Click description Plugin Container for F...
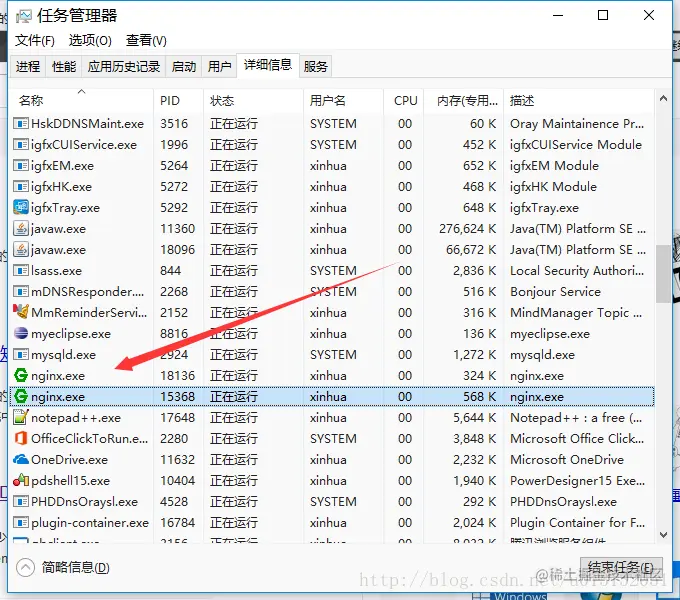Viewport: 680px width, 600px height. point(577,522)
